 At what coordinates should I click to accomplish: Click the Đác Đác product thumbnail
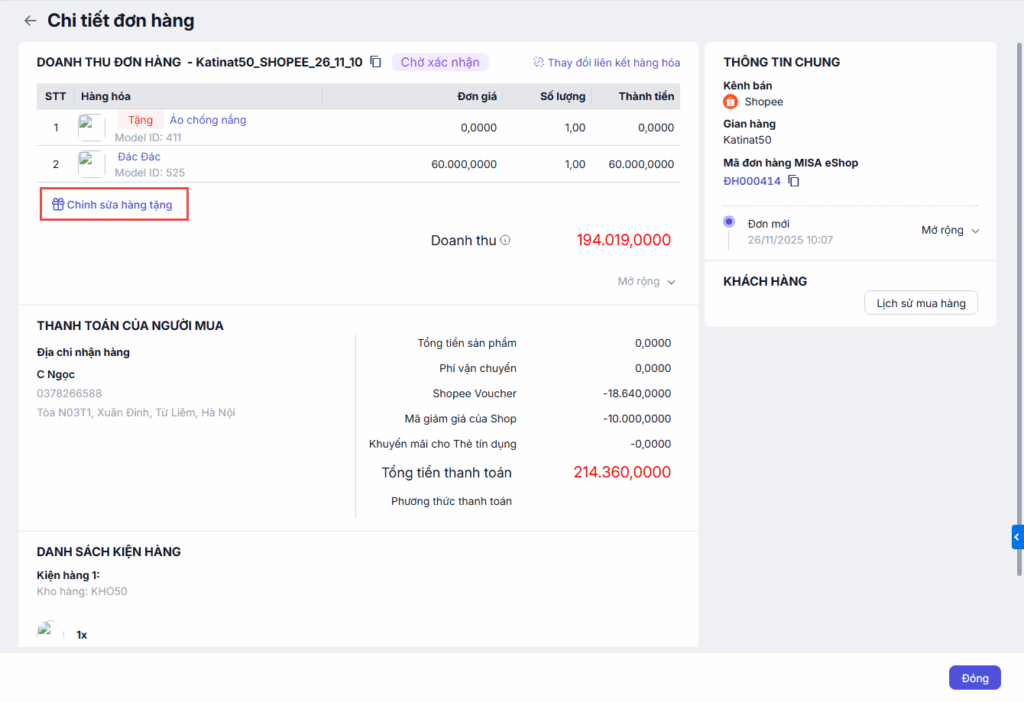click(92, 164)
